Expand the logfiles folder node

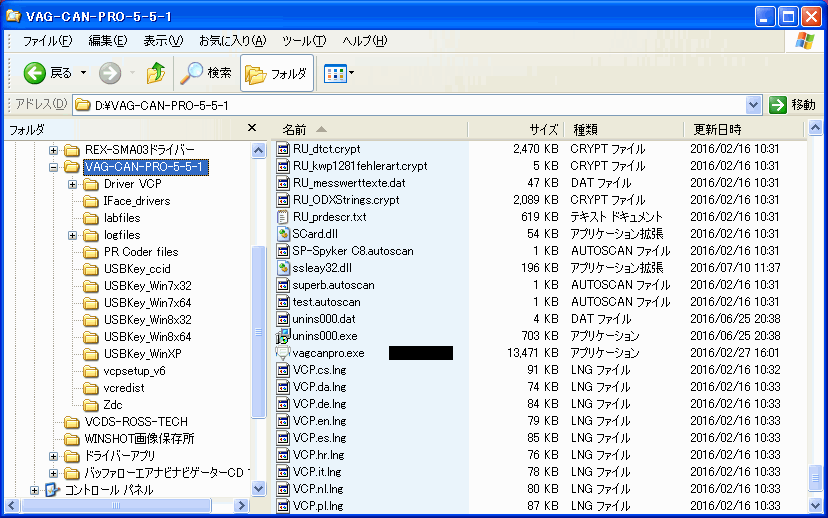click(73, 236)
